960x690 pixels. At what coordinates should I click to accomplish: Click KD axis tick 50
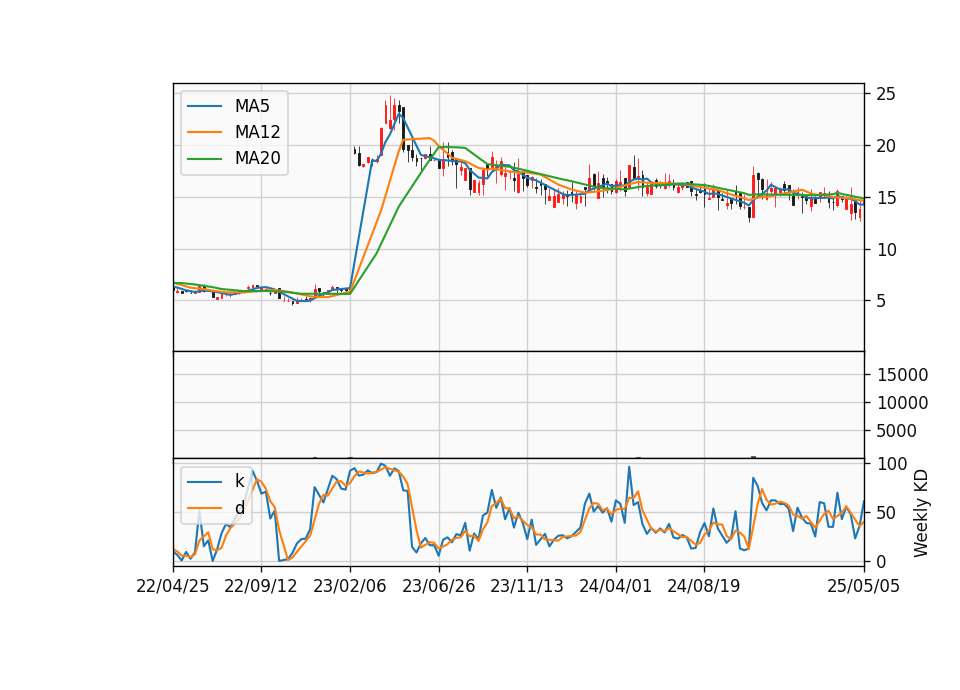[x=886, y=513]
